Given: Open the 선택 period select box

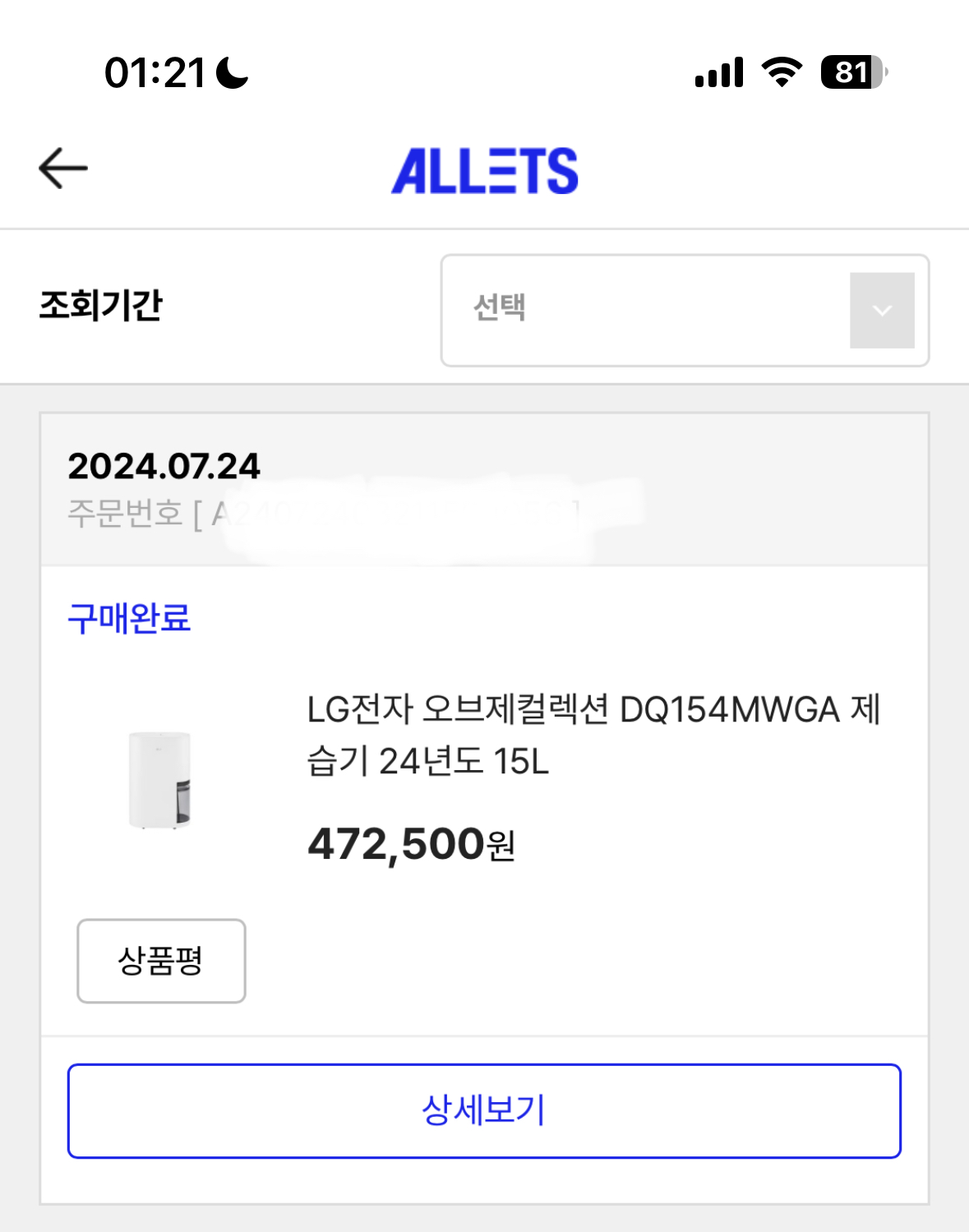Looking at the screenshot, I should [x=641, y=310].
